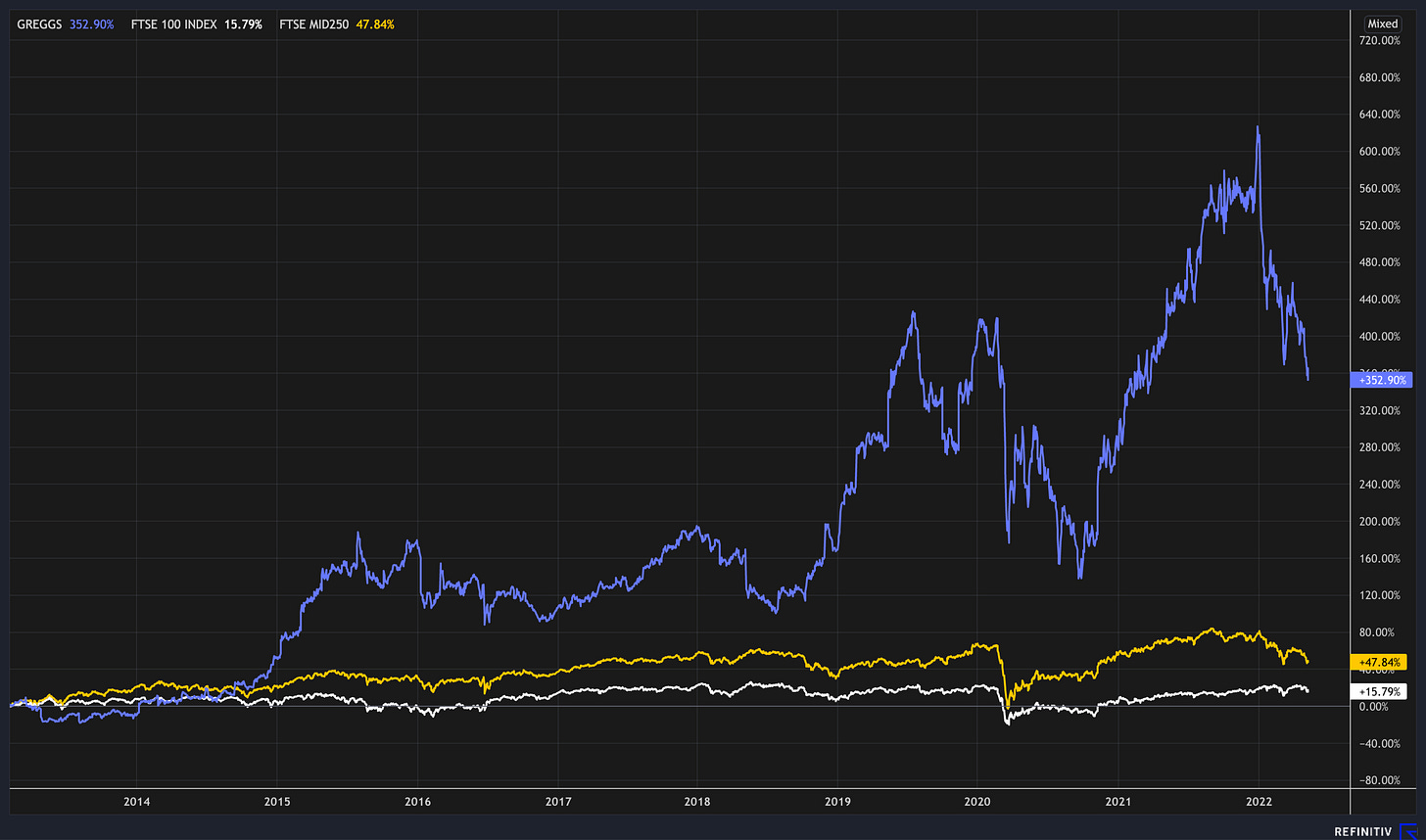This screenshot has height=840, width=1426.
Task: Click the 720.00% axis label
Action: 1378,40
